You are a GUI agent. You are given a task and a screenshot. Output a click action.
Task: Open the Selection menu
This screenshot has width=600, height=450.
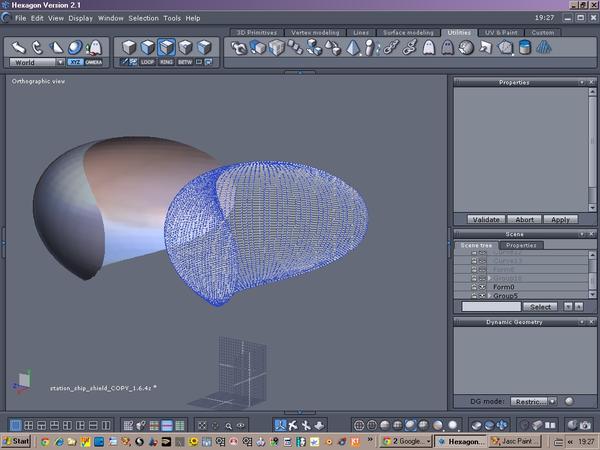[x=143, y=18]
